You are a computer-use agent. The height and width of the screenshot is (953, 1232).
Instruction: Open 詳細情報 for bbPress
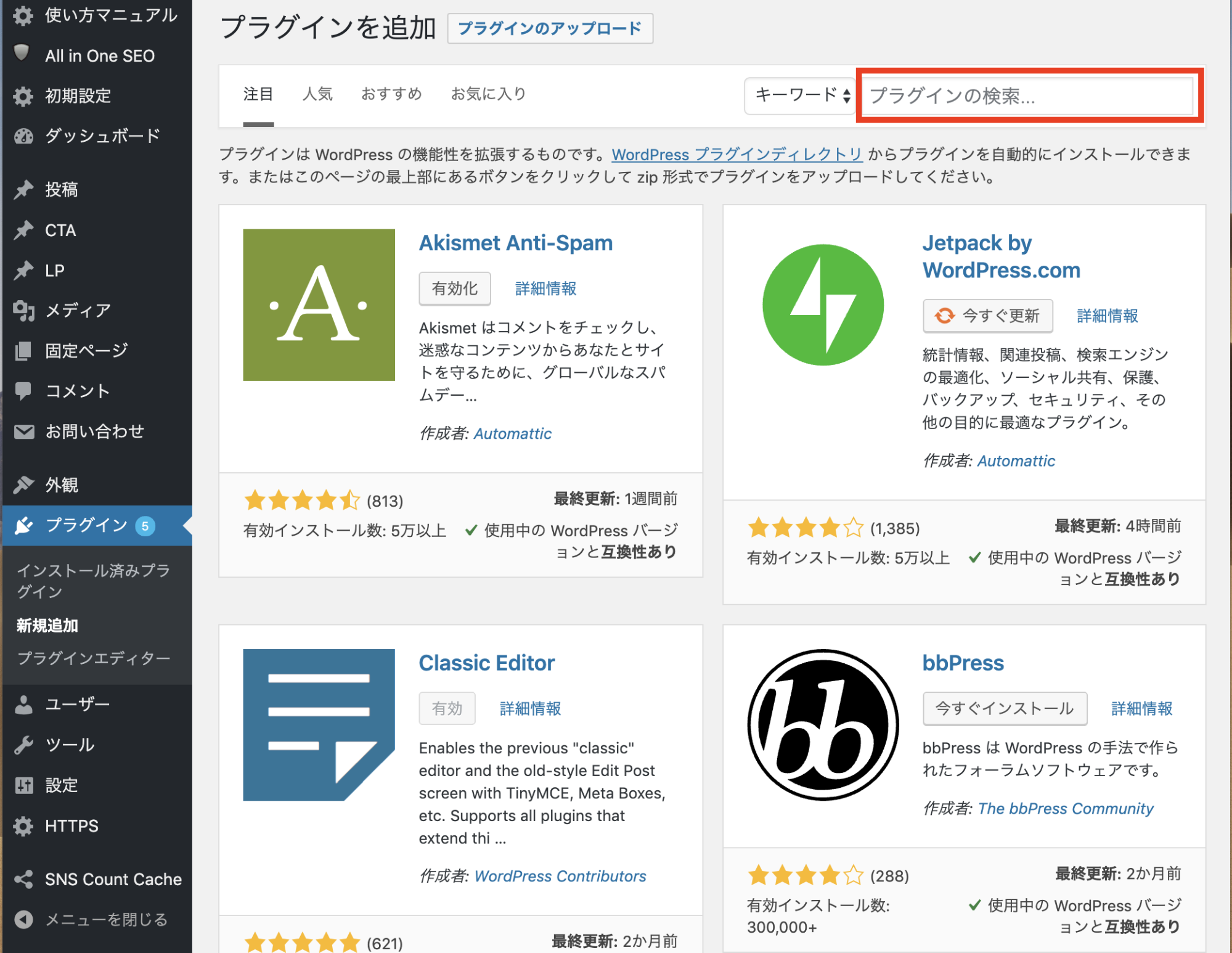tap(1141, 708)
